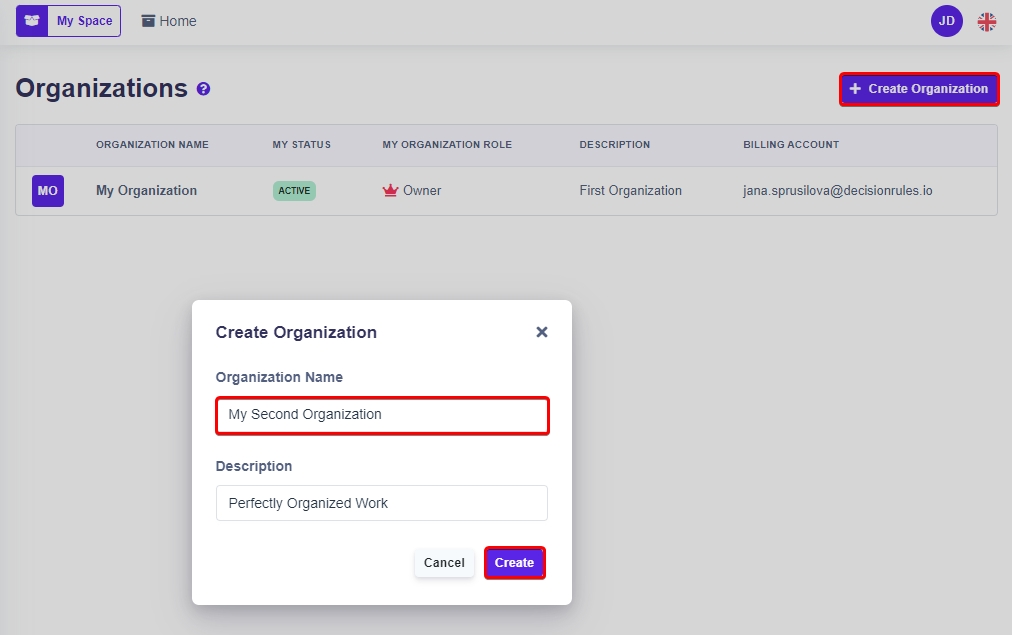Open My Organization row name

(x=146, y=191)
